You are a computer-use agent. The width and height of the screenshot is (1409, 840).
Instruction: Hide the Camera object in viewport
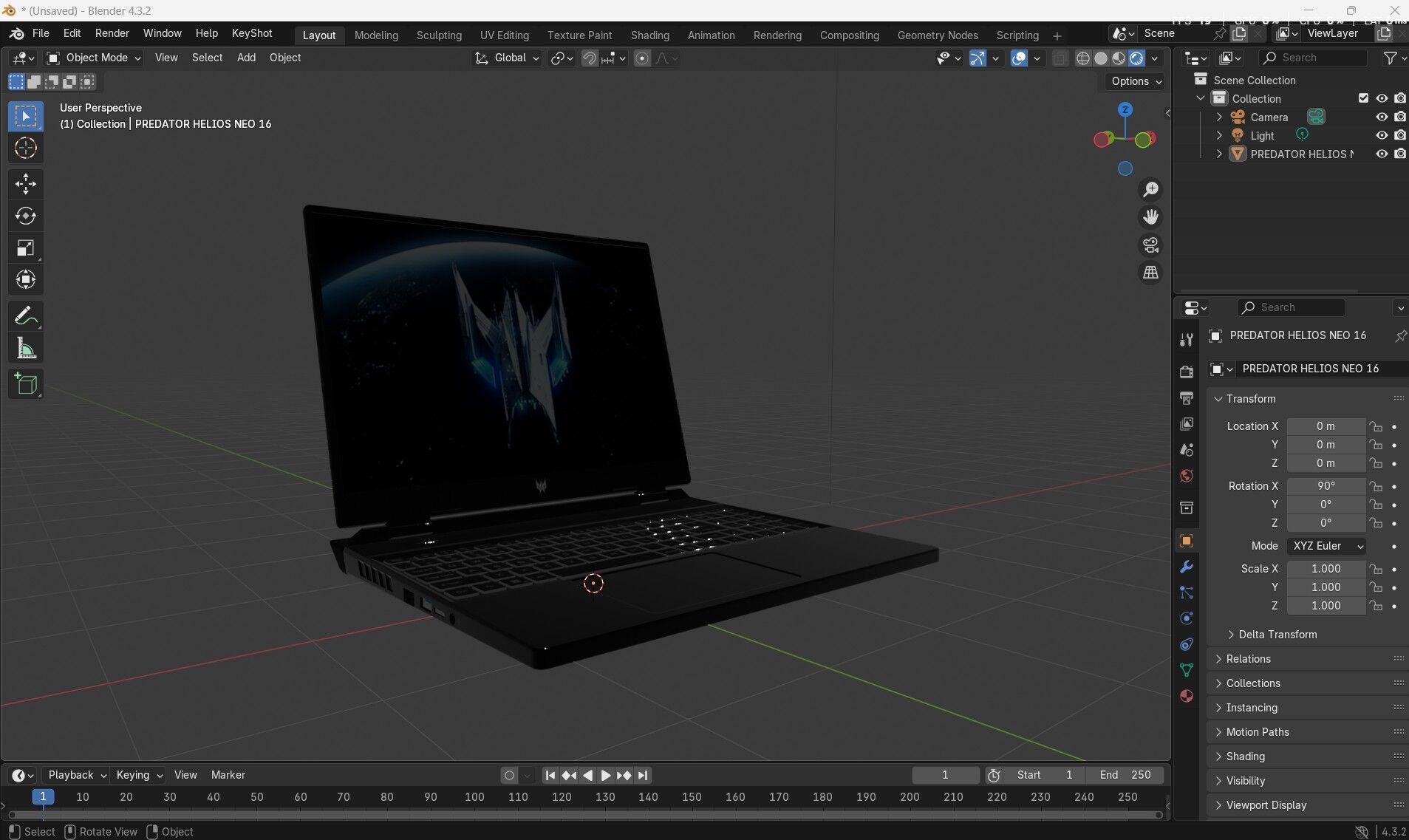[1382, 117]
